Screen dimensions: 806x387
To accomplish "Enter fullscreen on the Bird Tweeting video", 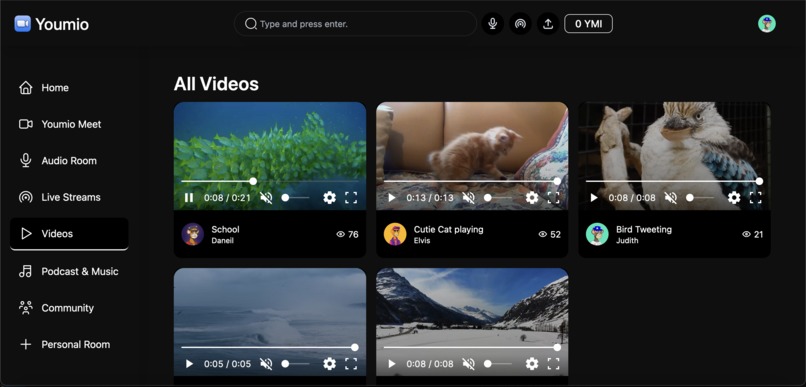I will [756, 198].
